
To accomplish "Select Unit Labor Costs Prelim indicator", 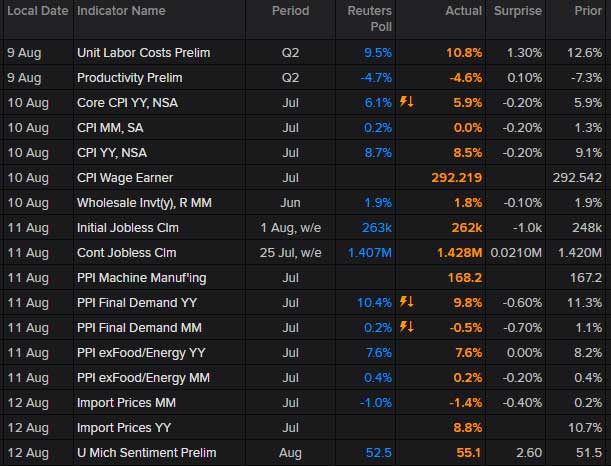I will [143, 53].
